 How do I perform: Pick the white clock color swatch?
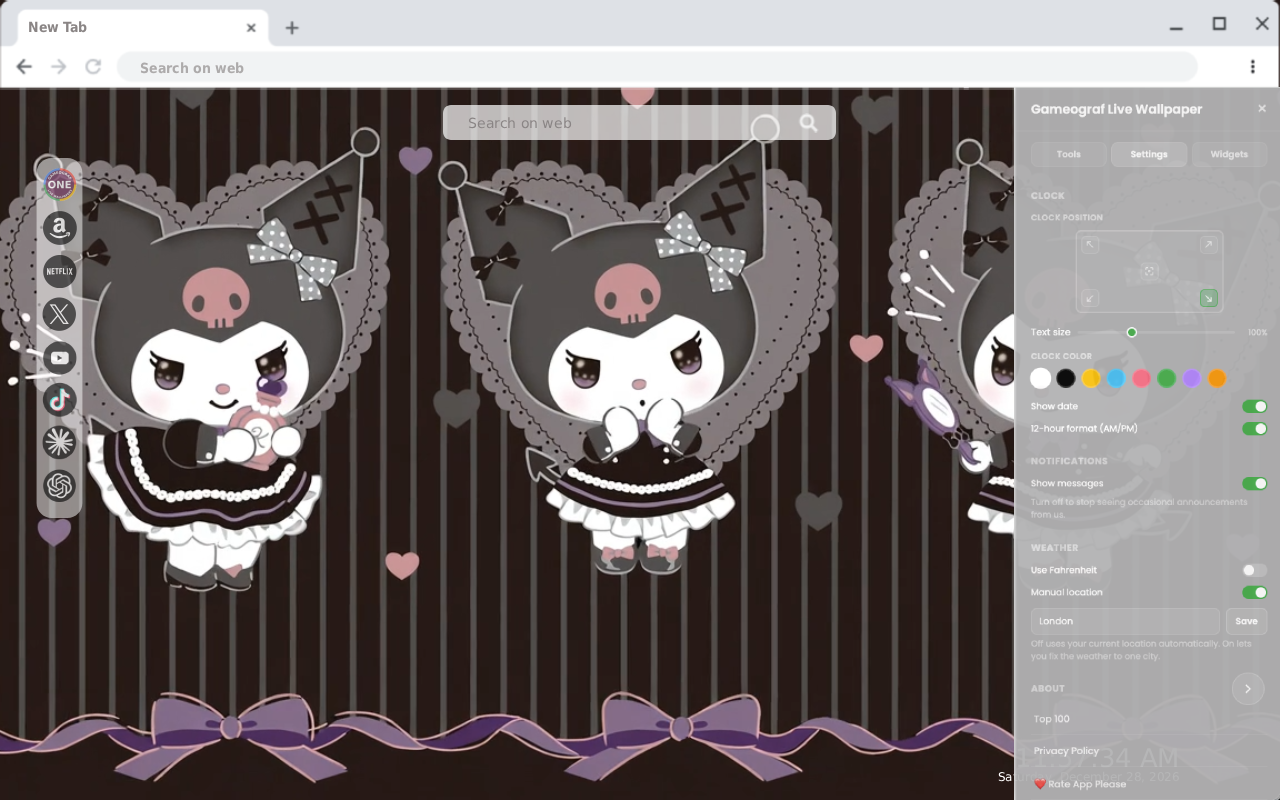tap(1041, 378)
